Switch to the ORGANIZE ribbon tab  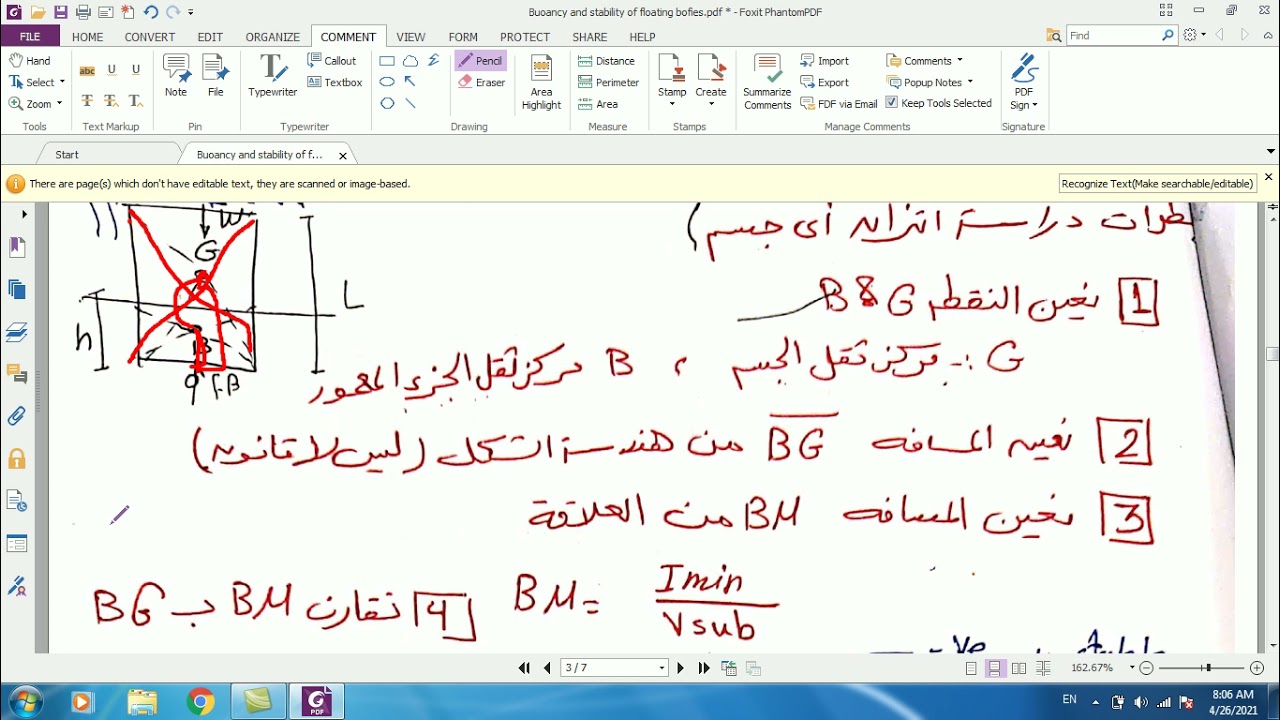pos(273,37)
